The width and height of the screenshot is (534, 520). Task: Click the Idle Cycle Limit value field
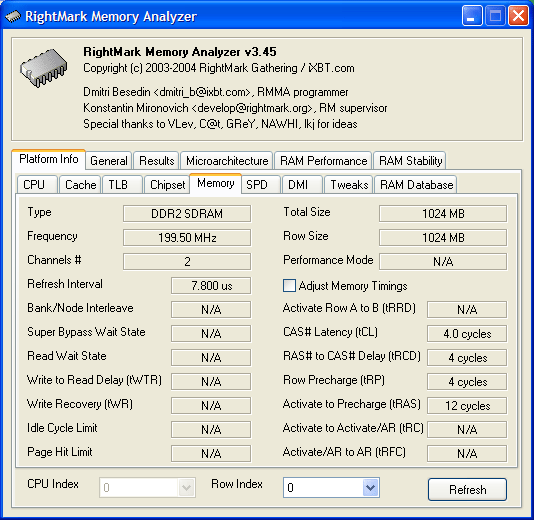[211, 429]
